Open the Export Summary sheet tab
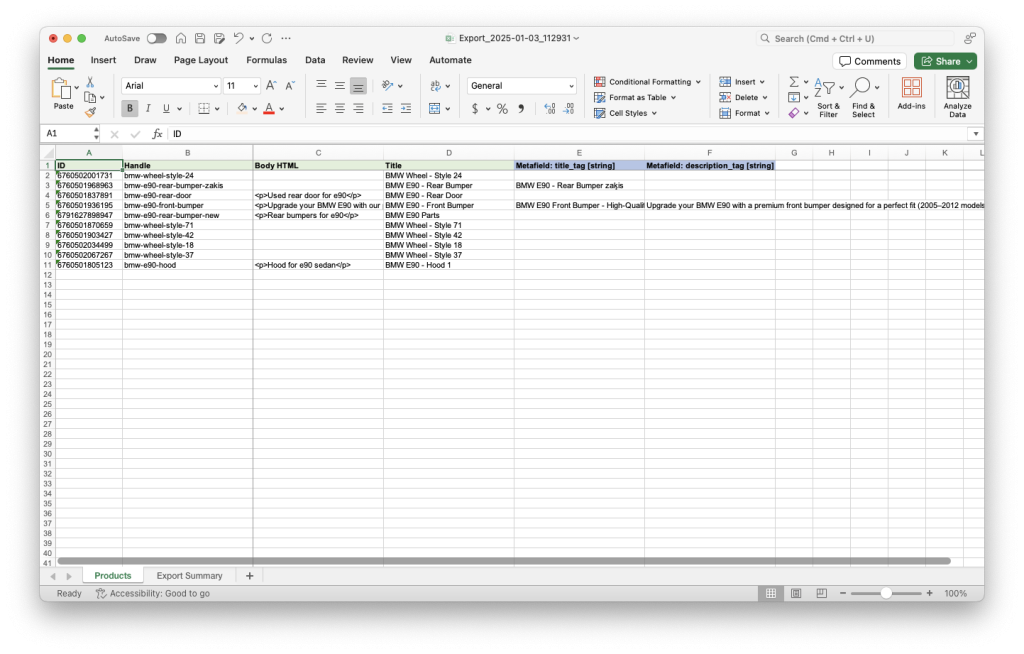The height and width of the screenshot is (654, 1024). (x=190, y=575)
